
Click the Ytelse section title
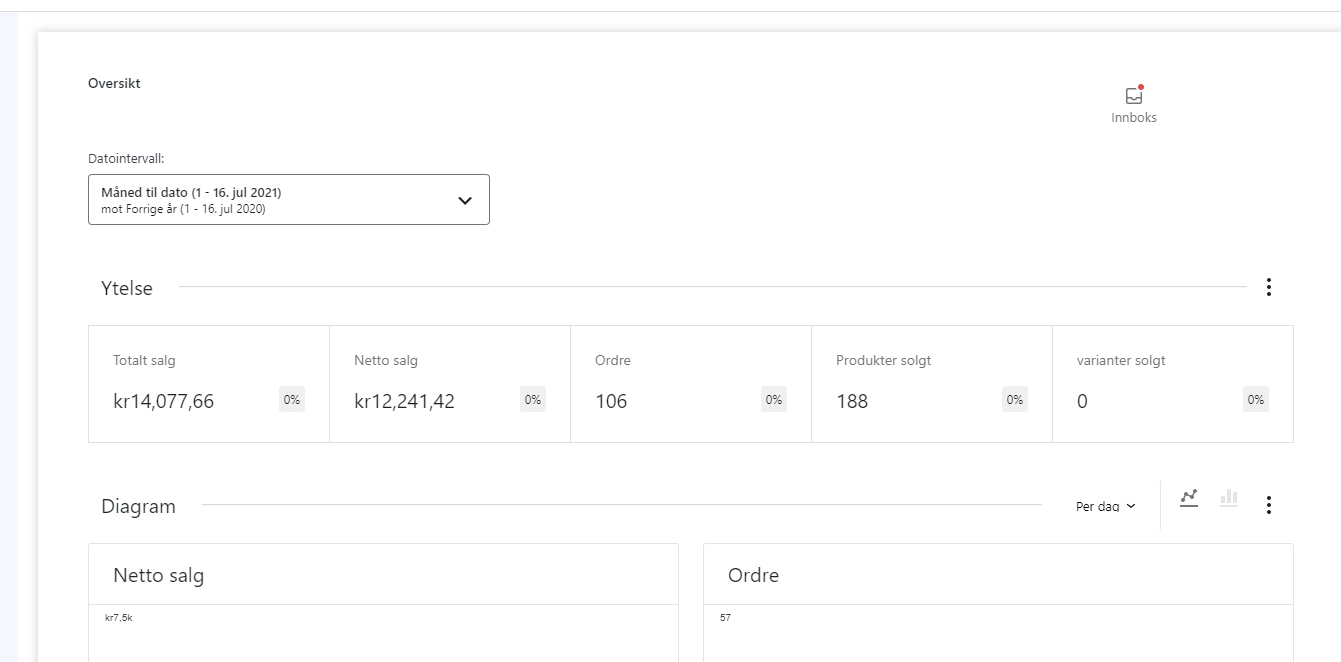tap(127, 288)
